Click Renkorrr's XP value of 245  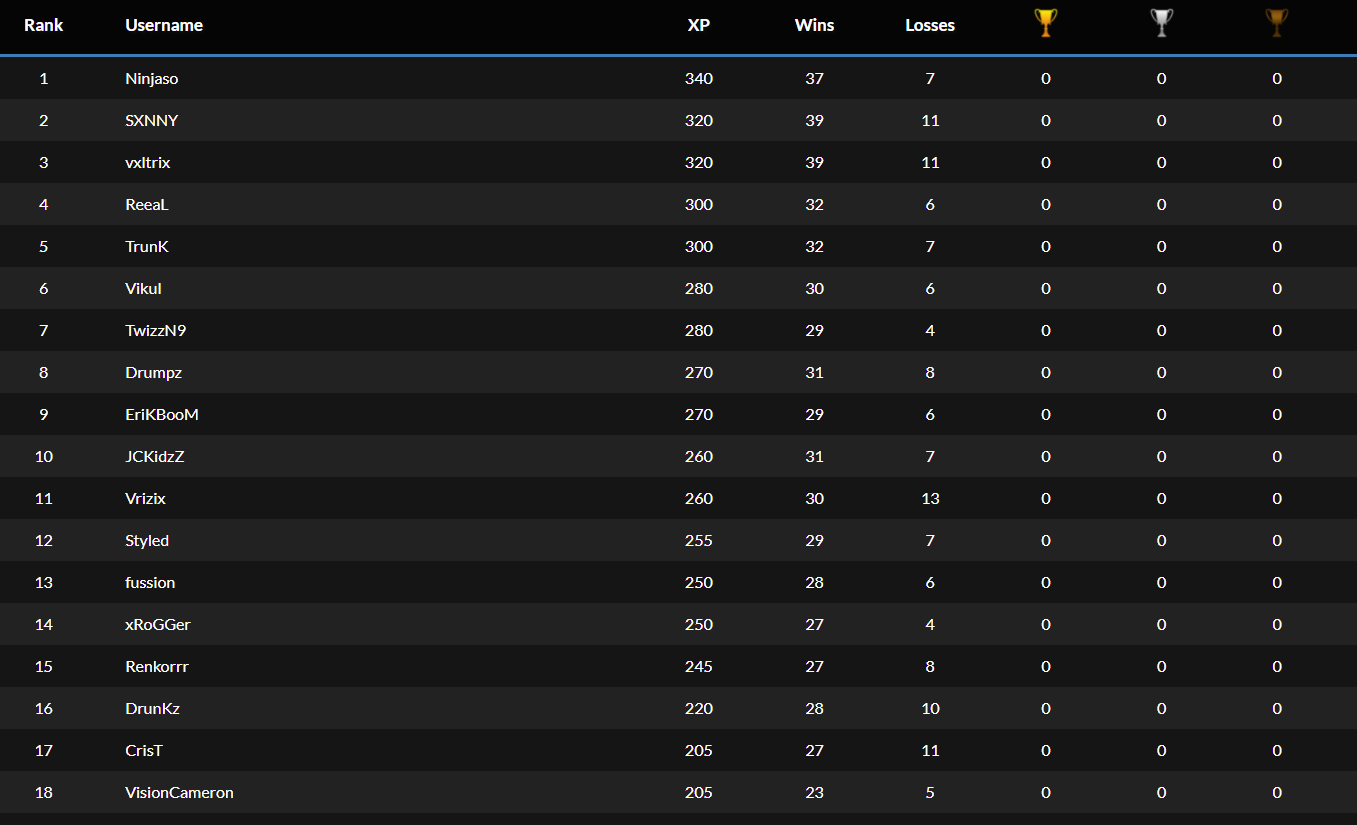[x=699, y=666]
